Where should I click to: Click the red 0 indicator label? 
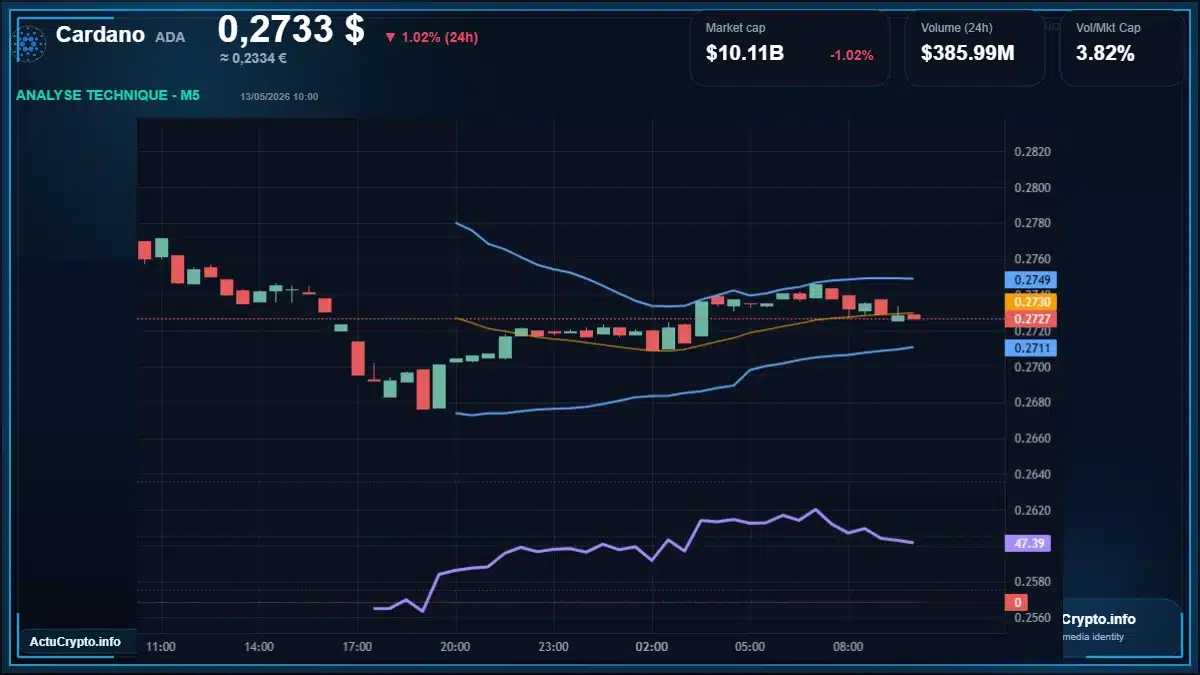1017,602
